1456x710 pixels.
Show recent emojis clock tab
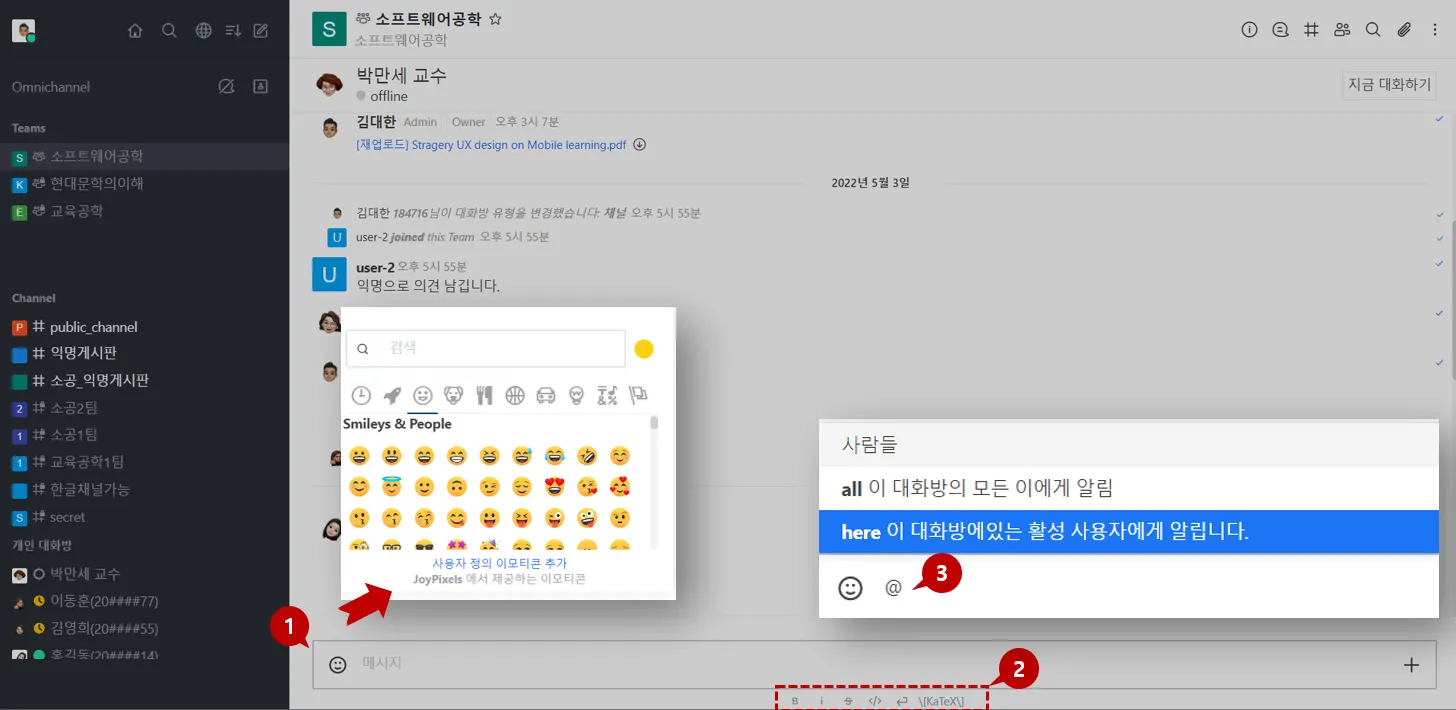[361, 395]
